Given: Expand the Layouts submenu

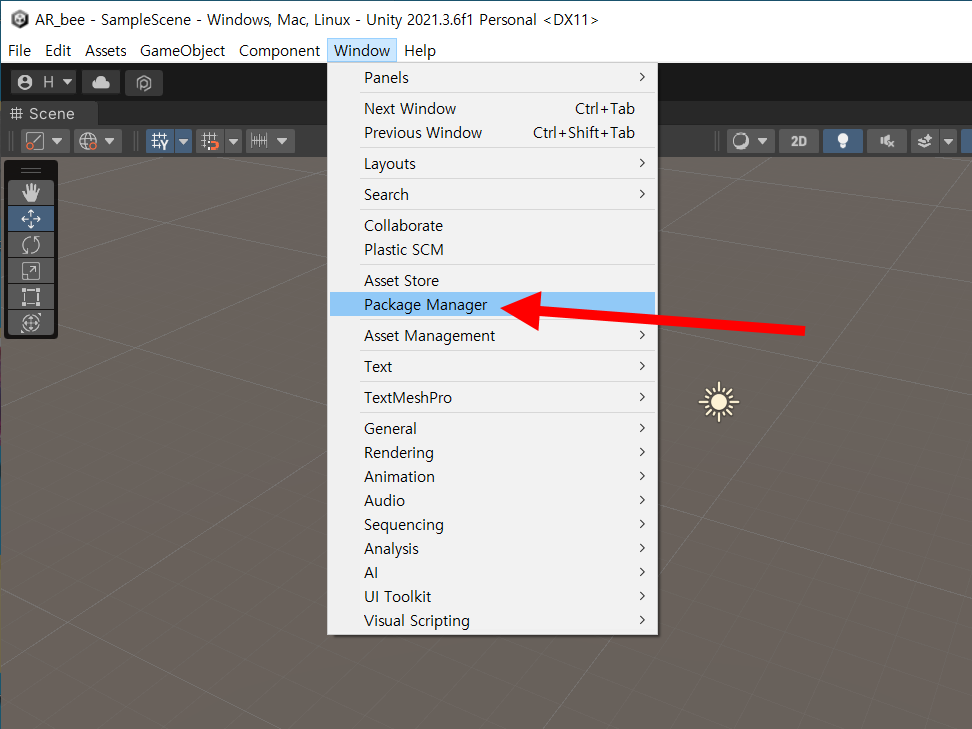Looking at the screenshot, I should coord(492,164).
